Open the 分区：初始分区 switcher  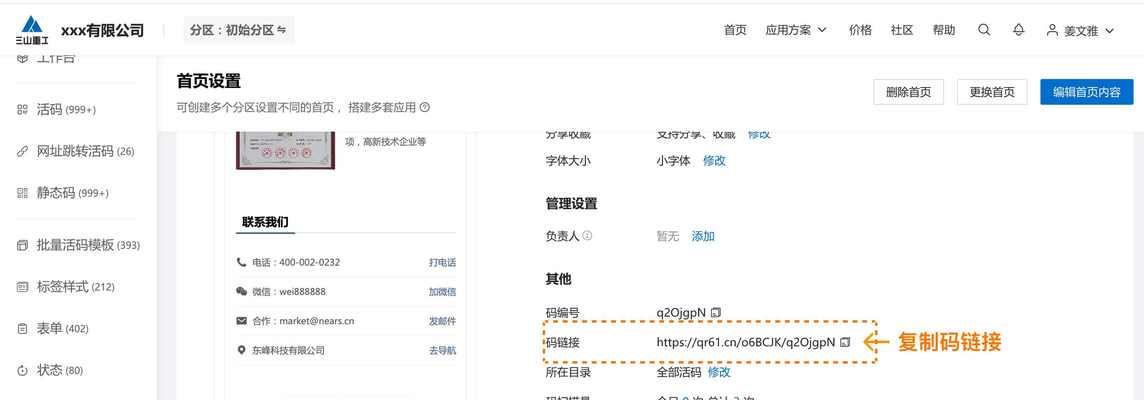[x=239, y=30]
